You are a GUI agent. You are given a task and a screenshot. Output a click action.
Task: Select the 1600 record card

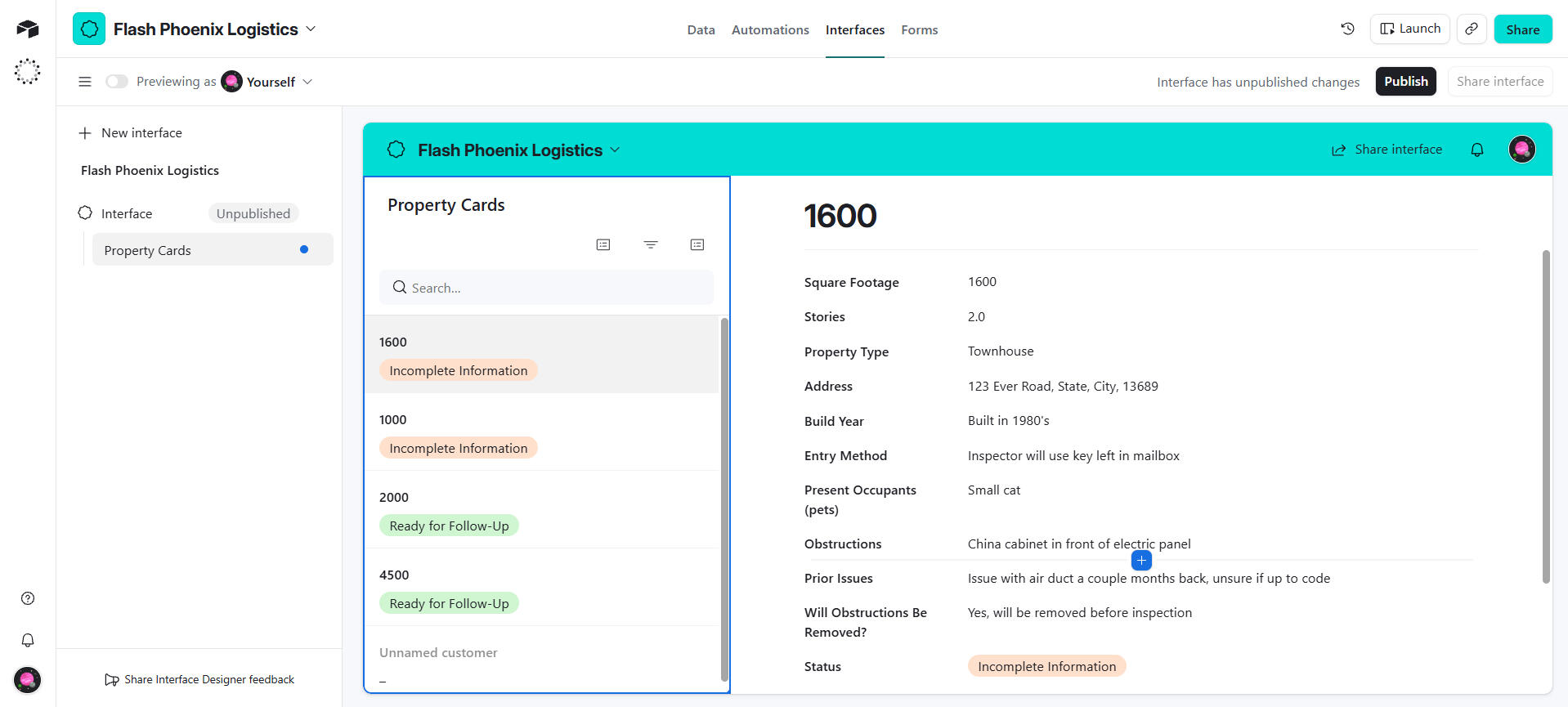click(x=541, y=355)
